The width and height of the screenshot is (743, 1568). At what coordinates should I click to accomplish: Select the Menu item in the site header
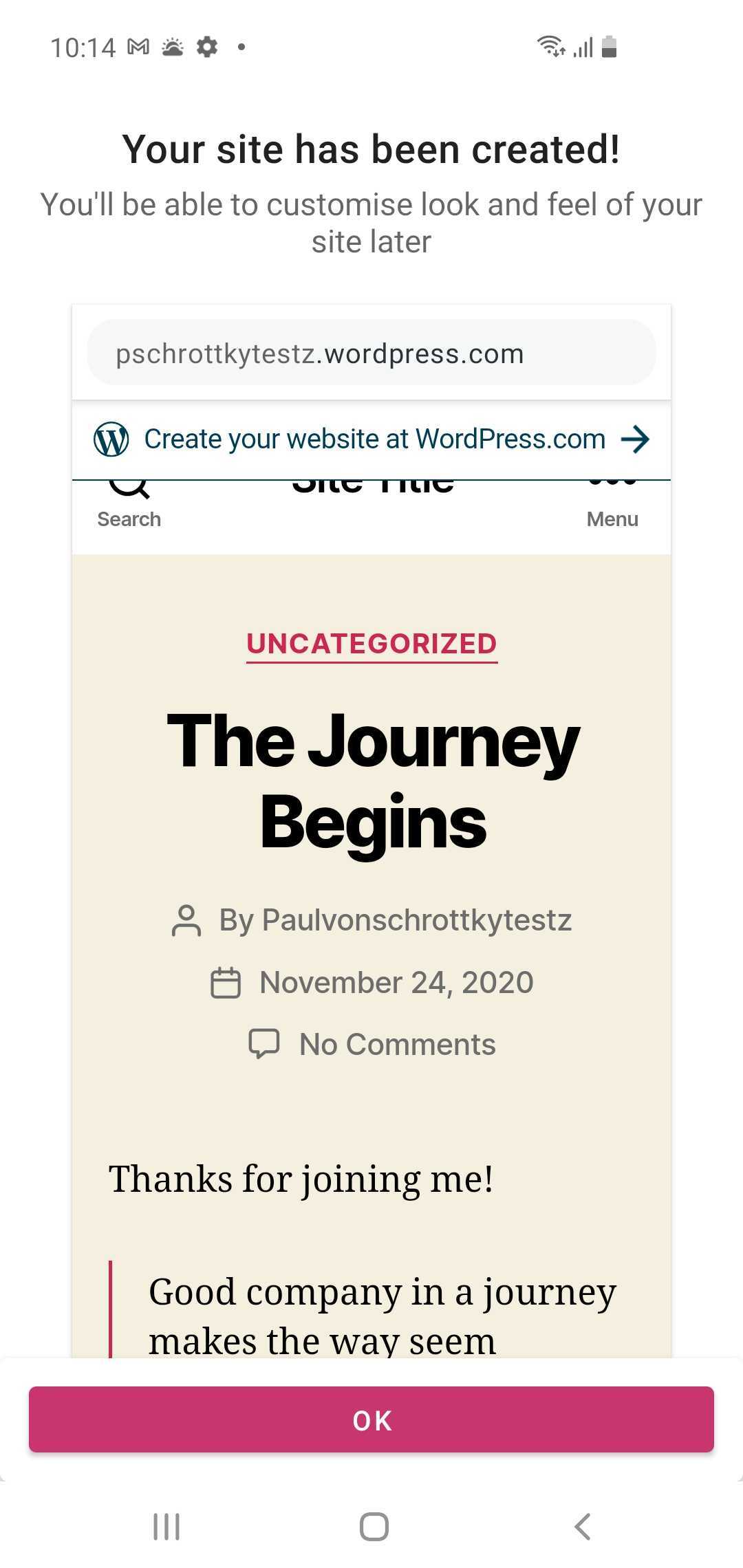click(x=612, y=519)
